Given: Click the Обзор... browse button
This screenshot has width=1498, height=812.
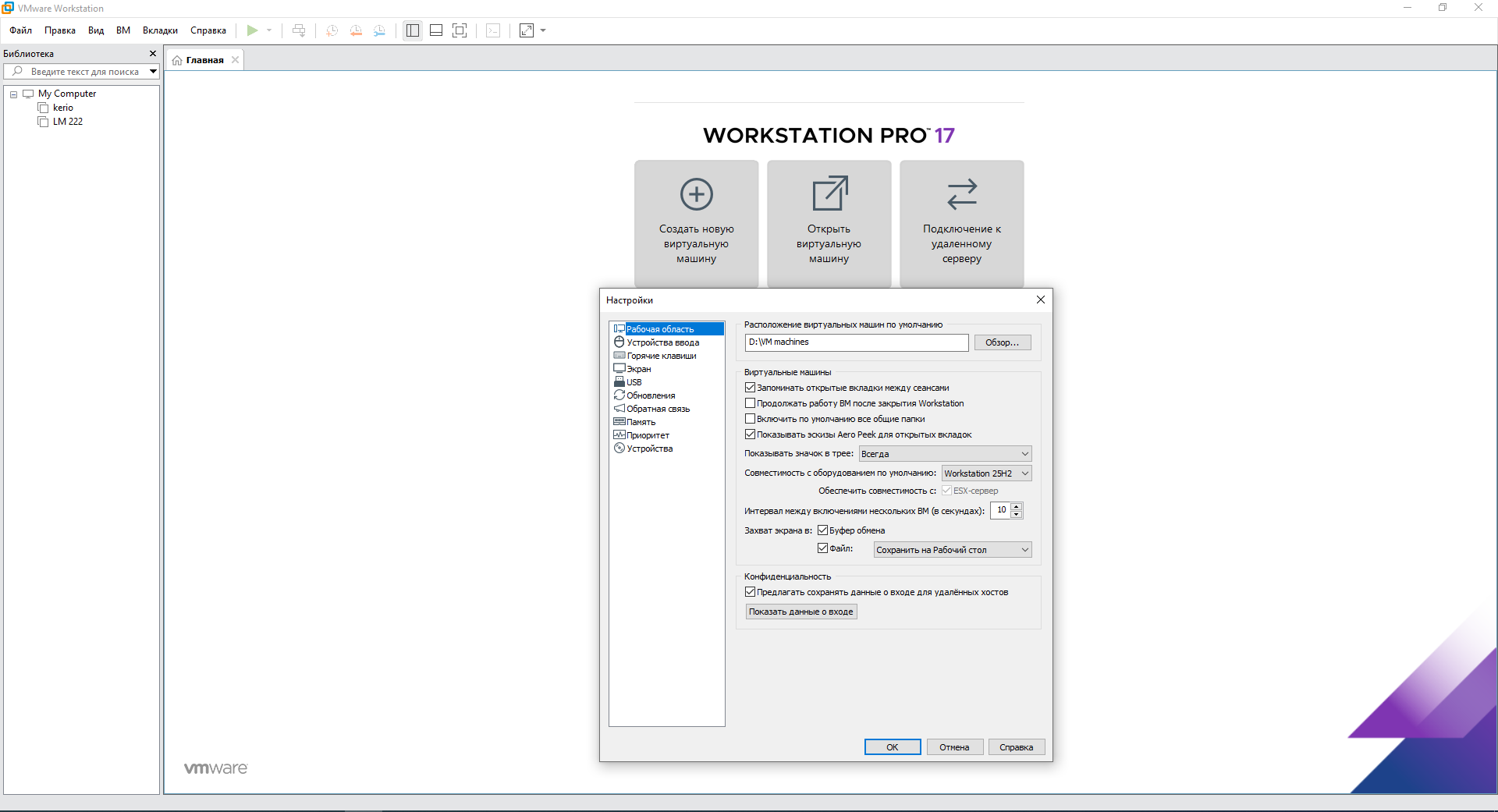Looking at the screenshot, I should [1003, 342].
